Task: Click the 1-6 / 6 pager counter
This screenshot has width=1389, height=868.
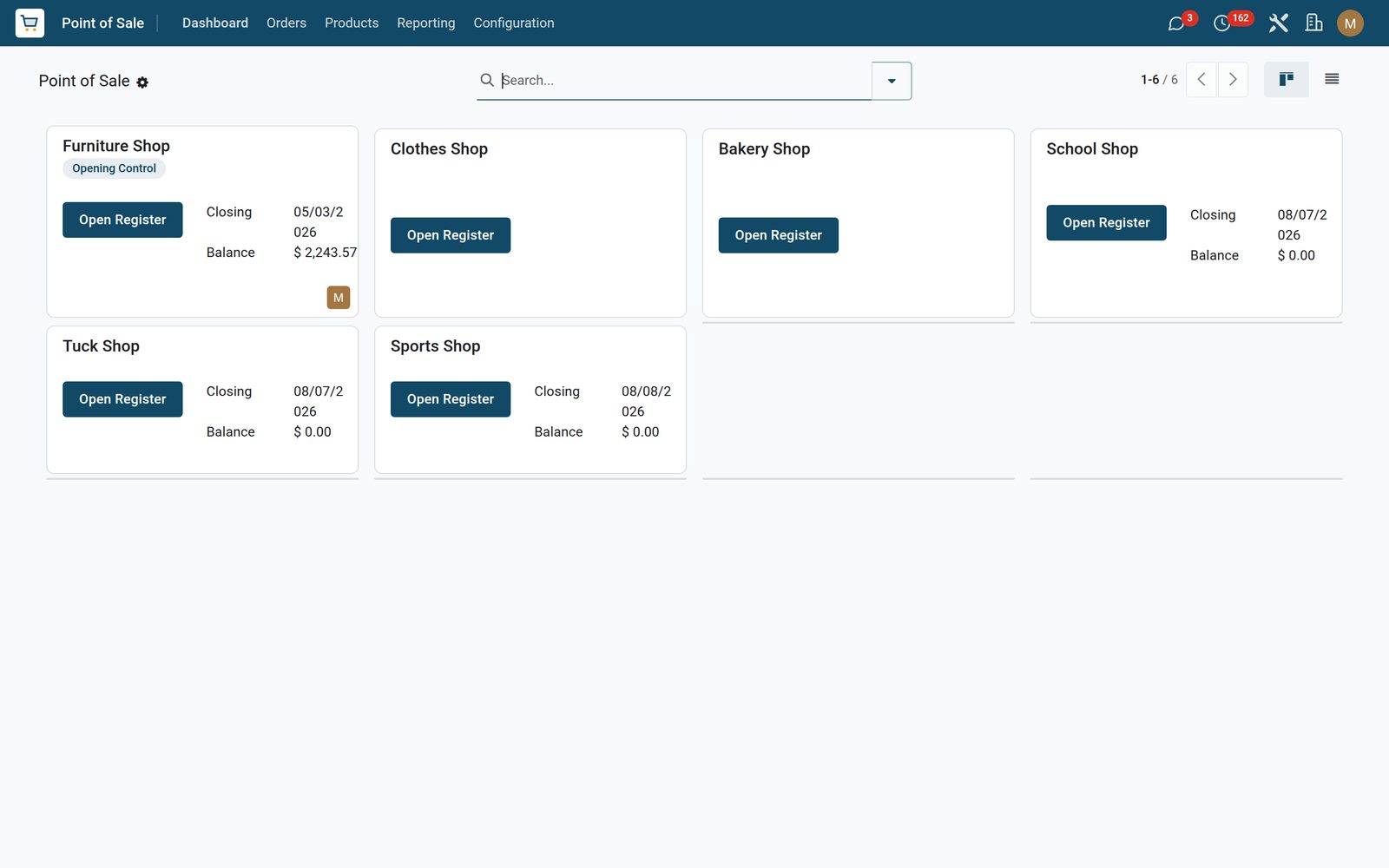Action: pyautogui.click(x=1159, y=80)
